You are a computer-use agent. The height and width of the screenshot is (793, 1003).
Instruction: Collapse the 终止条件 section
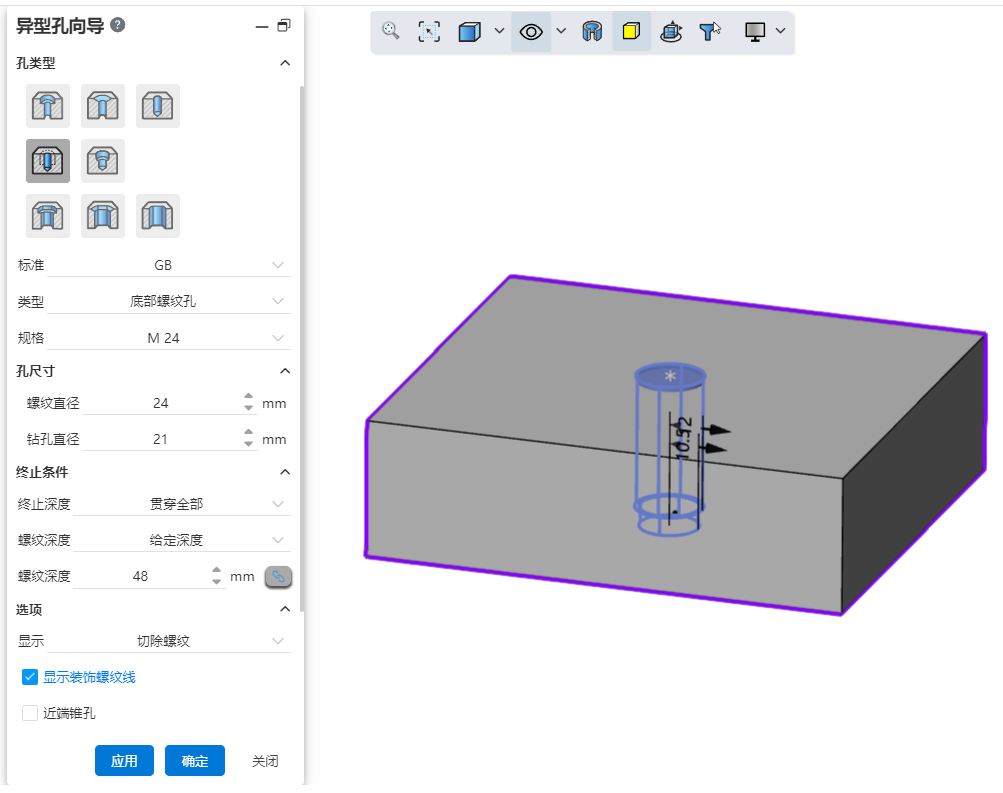(x=284, y=472)
